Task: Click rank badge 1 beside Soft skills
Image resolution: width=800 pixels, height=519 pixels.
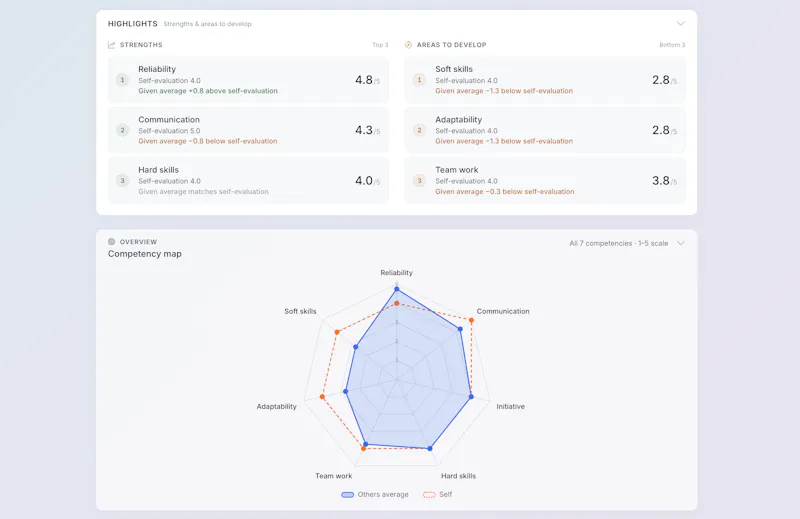Action: (419, 80)
